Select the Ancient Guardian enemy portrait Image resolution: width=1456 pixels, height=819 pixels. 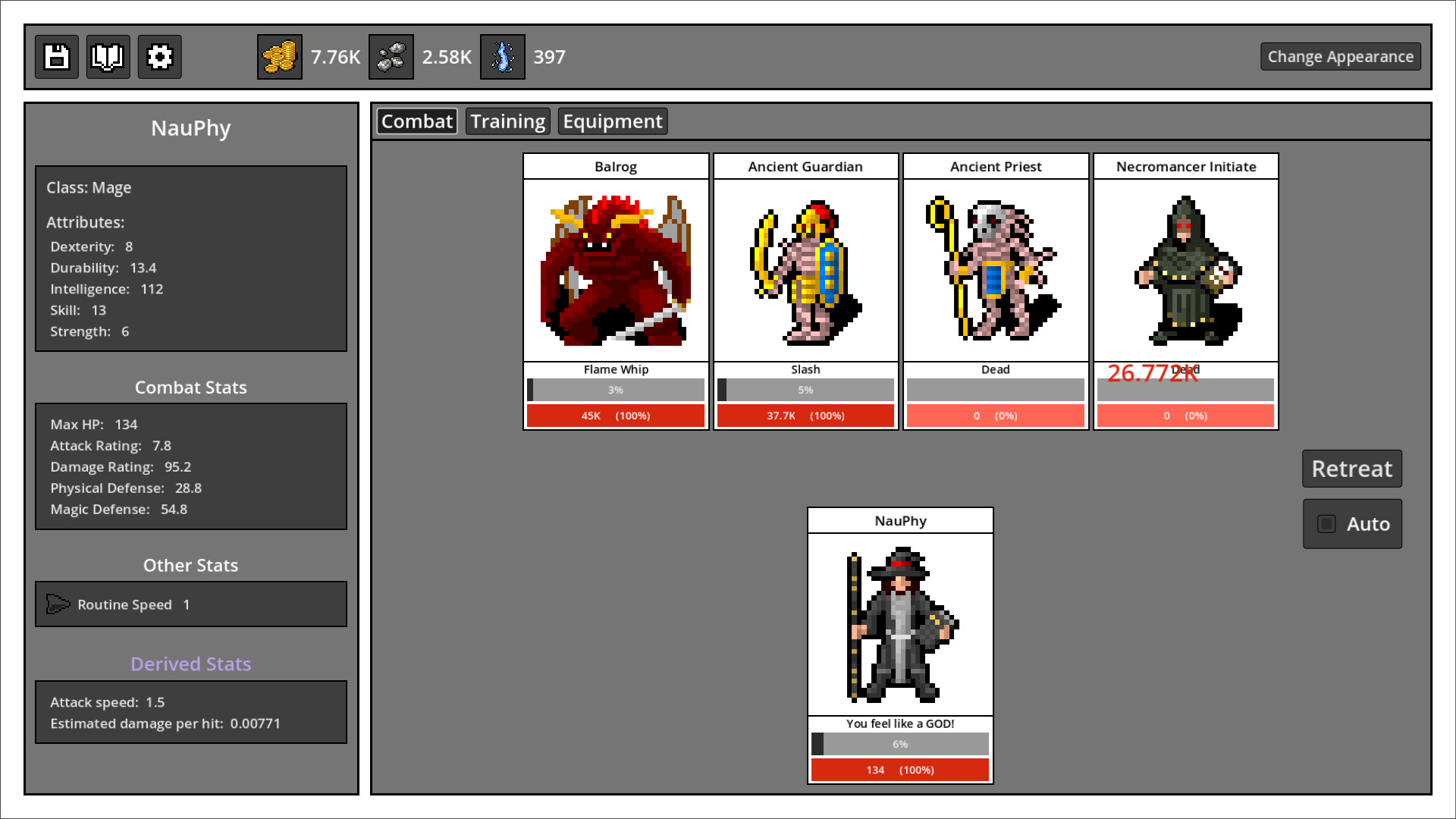805,269
